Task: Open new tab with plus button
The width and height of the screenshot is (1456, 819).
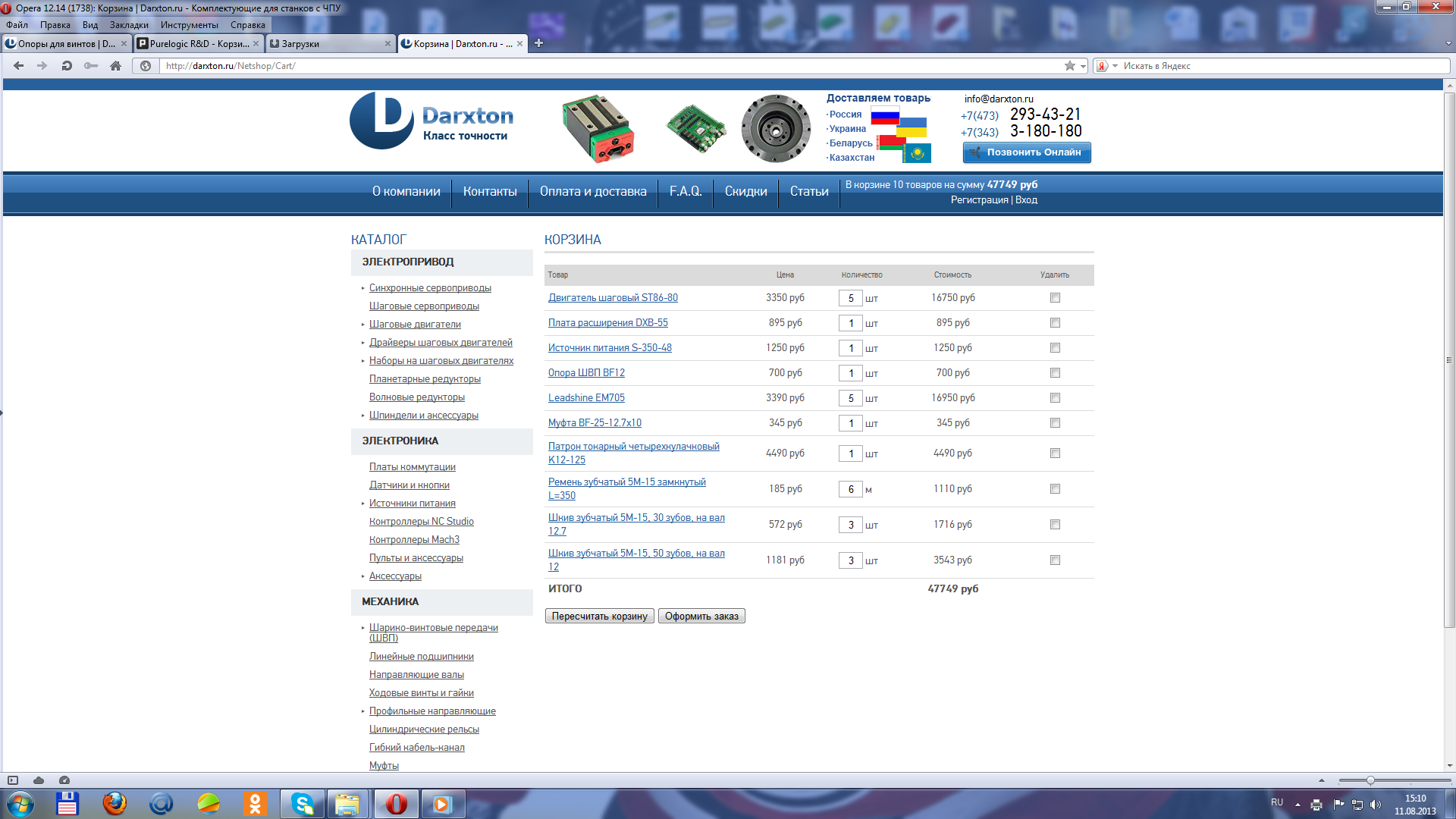Action: 538,43
